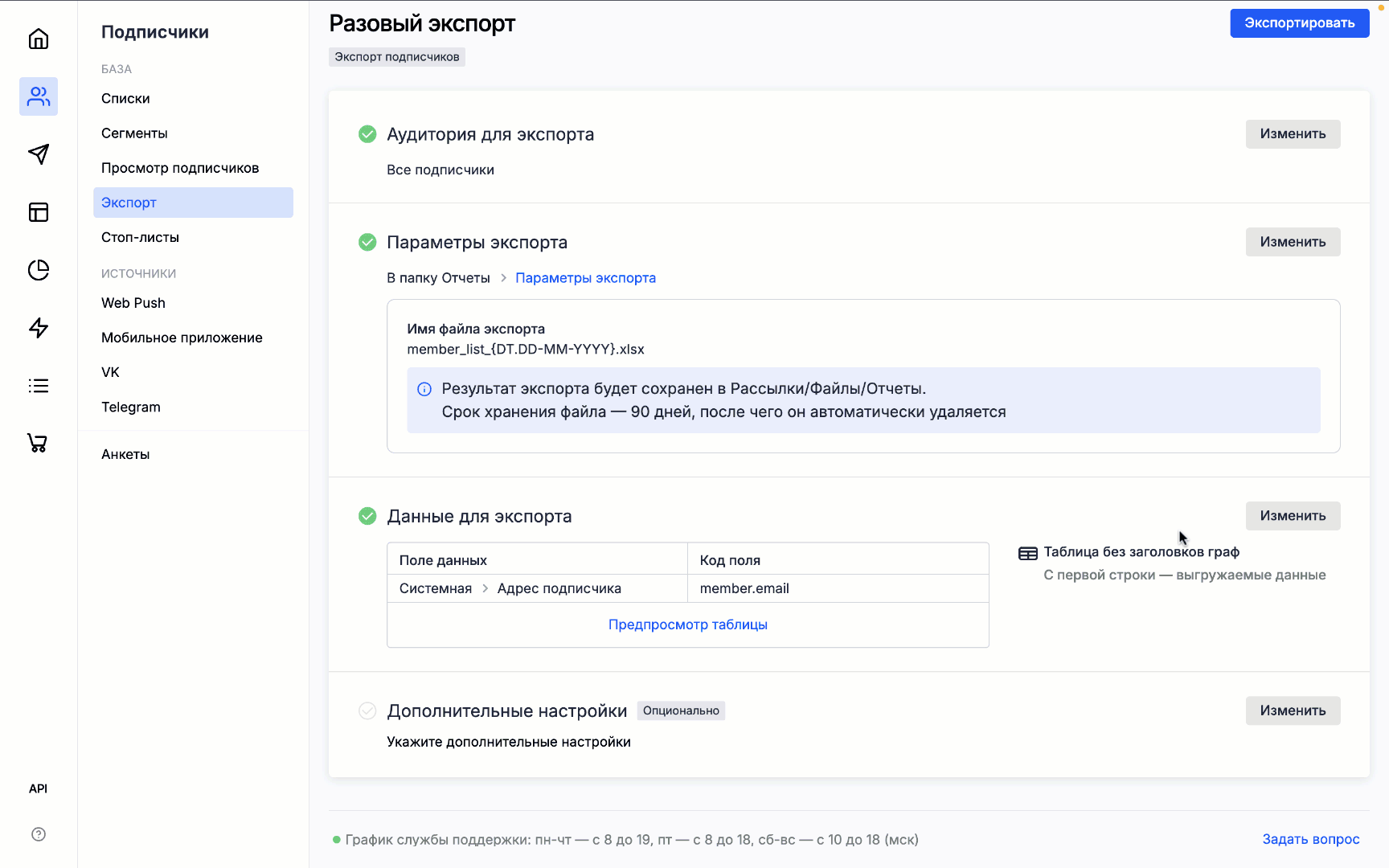Viewport: 1389px width, 868px height.
Task: Click the Параметры экспорта breadcrumb link
Action: pos(585,278)
